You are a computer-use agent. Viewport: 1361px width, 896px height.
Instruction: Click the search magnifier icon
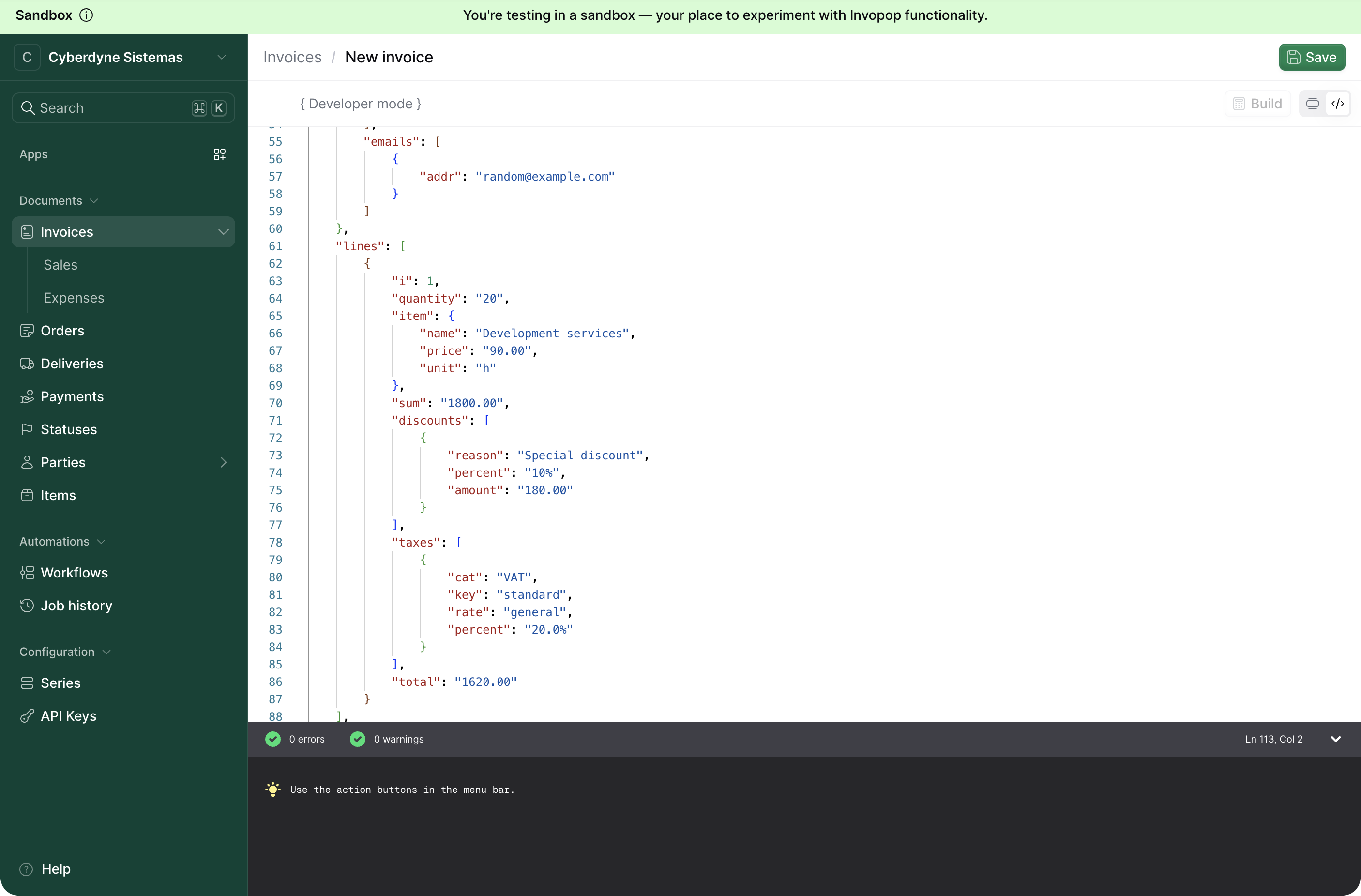[28, 108]
